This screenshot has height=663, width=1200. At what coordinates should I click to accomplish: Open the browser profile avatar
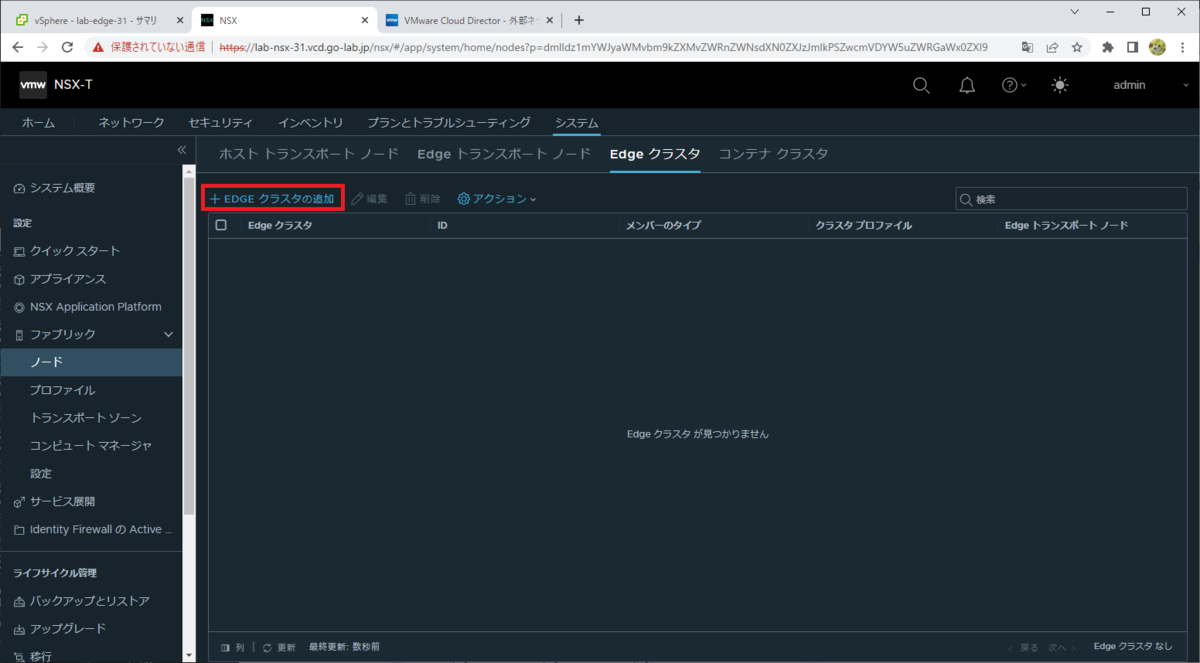click(x=1157, y=47)
